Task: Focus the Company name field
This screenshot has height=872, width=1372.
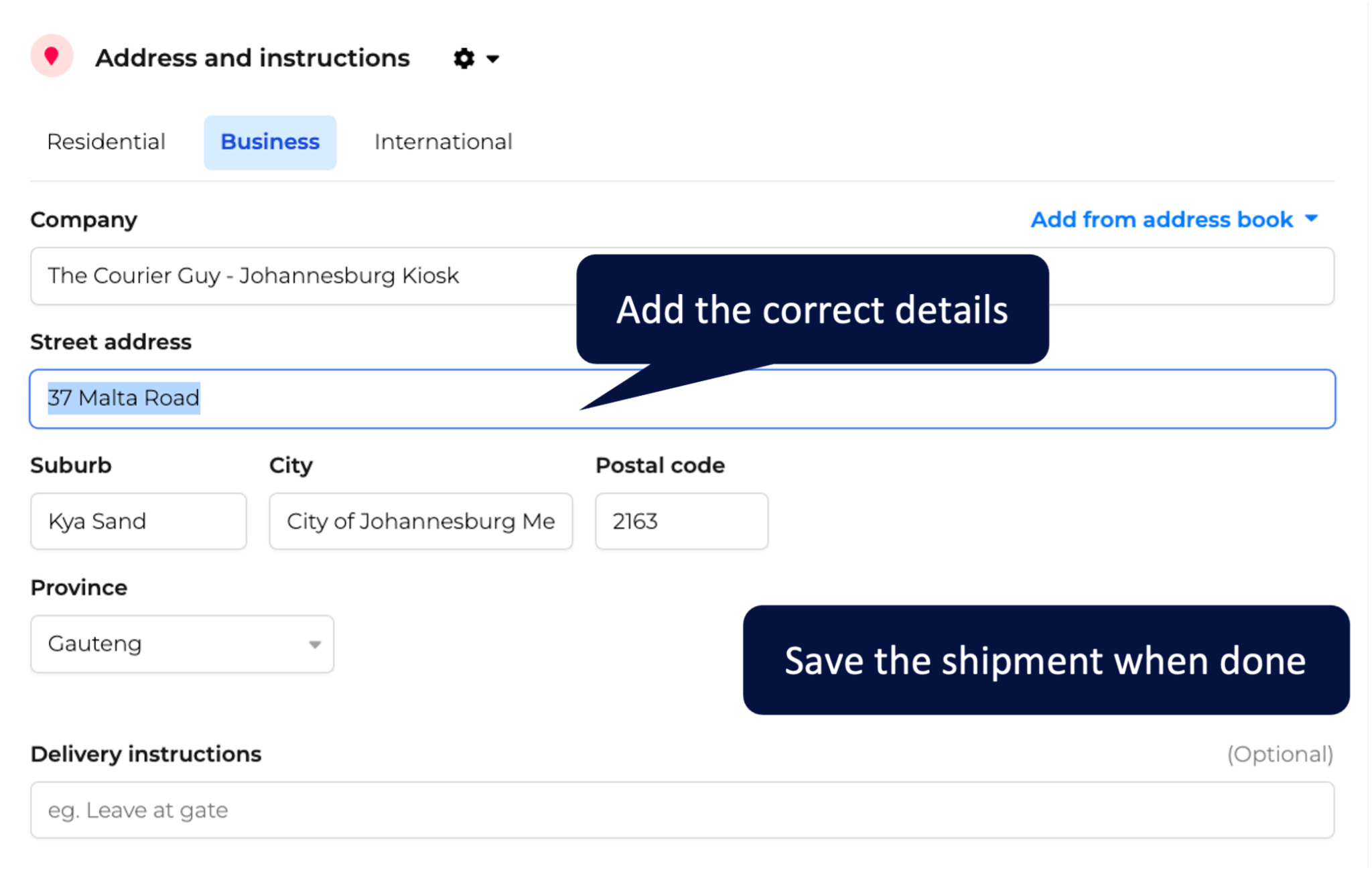Action: [682, 276]
